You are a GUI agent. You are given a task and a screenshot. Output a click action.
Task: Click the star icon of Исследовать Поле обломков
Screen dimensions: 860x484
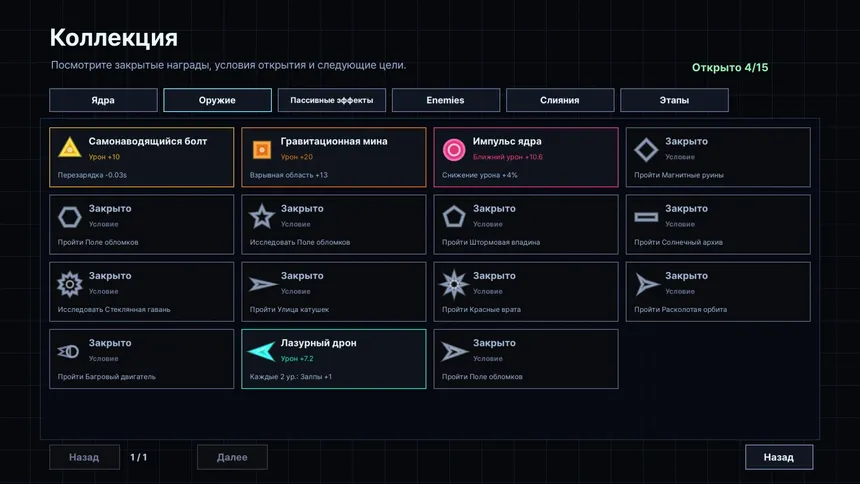pyautogui.click(x=262, y=216)
